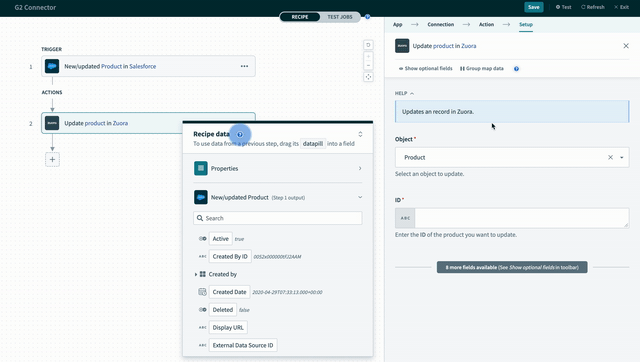Click the ABC icon beside External Data Source ID
Viewport: 640px width, 362px height.
(202, 345)
